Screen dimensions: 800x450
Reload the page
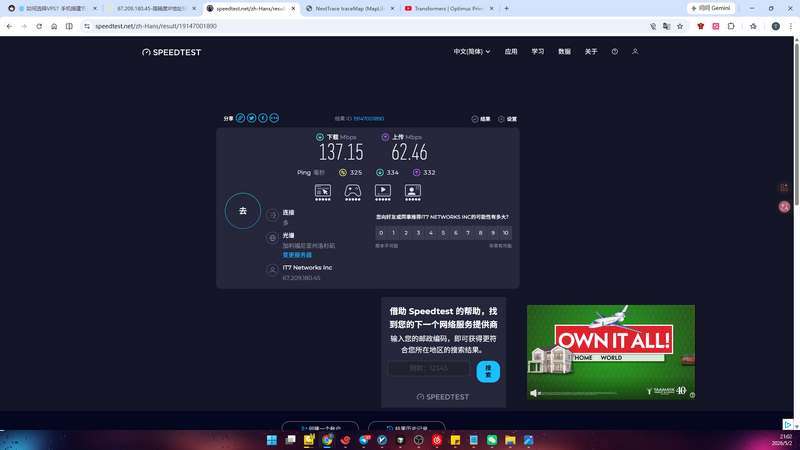point(39,26)
